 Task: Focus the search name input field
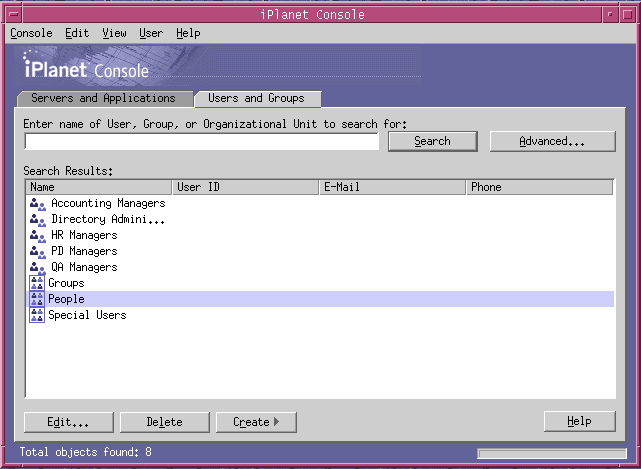coord(202,141)
